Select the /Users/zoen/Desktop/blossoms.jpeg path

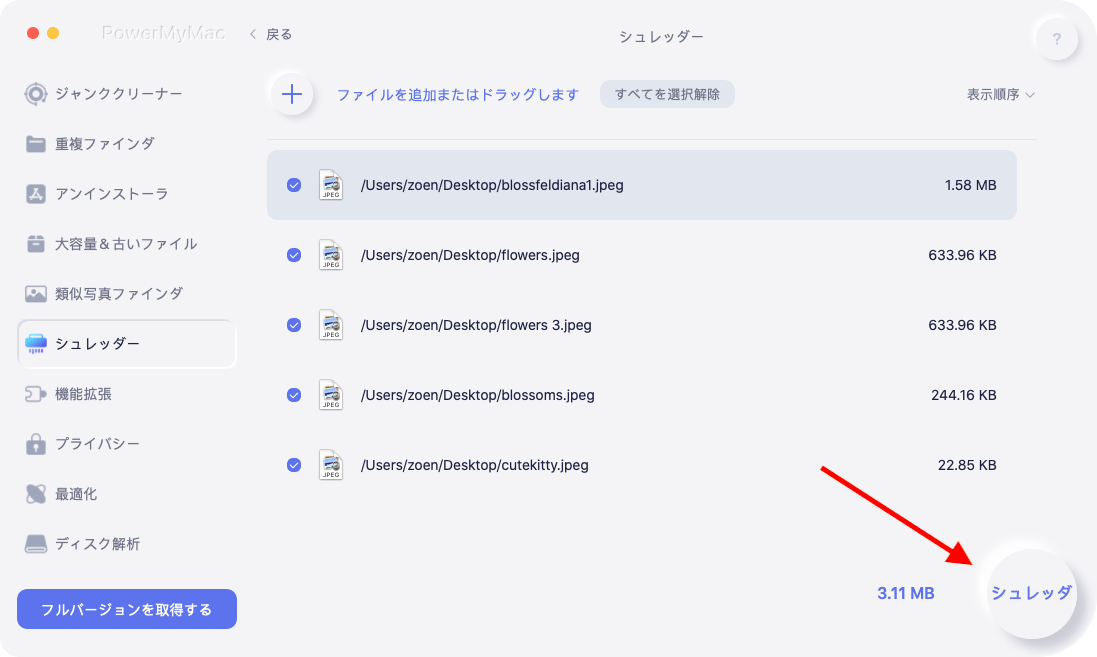click(x=477, y=395)
